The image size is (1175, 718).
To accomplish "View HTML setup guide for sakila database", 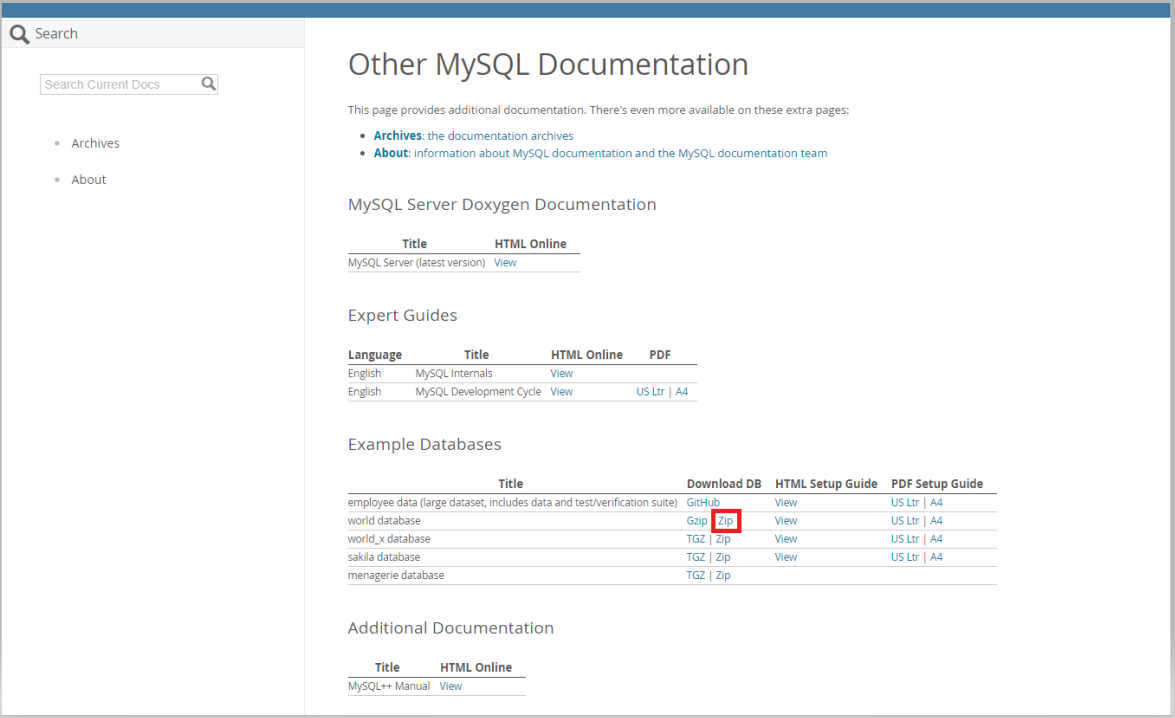I will pos(786,558).
